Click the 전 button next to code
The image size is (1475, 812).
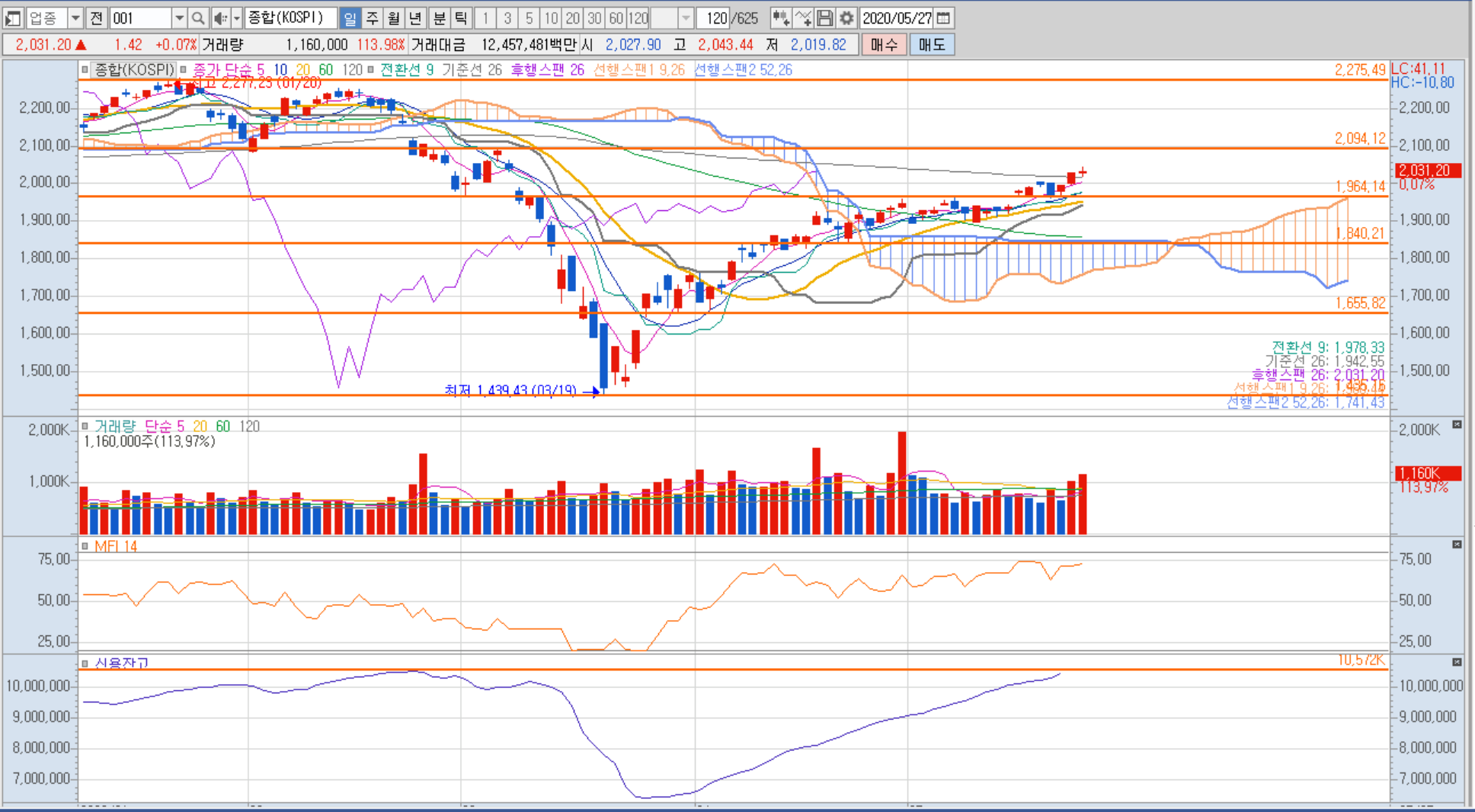[97, 18]
